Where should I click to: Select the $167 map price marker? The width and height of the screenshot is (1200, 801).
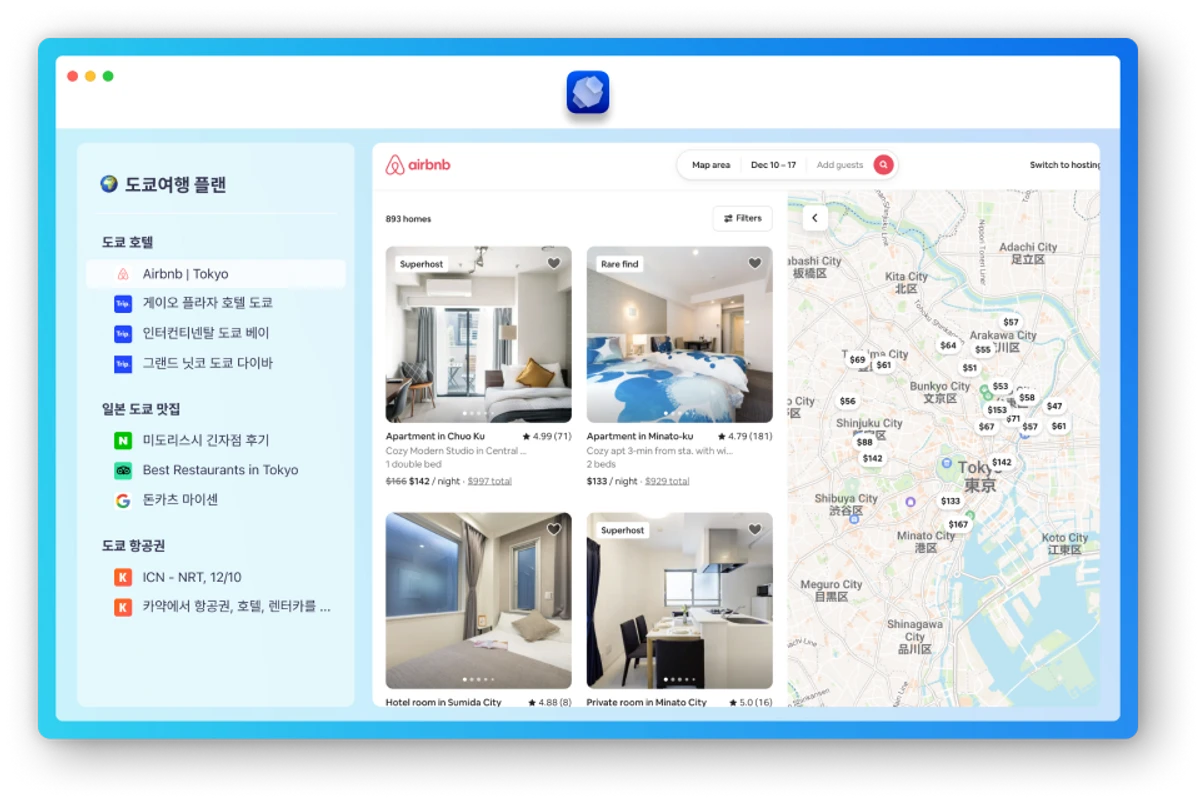(x=958, y=524)
